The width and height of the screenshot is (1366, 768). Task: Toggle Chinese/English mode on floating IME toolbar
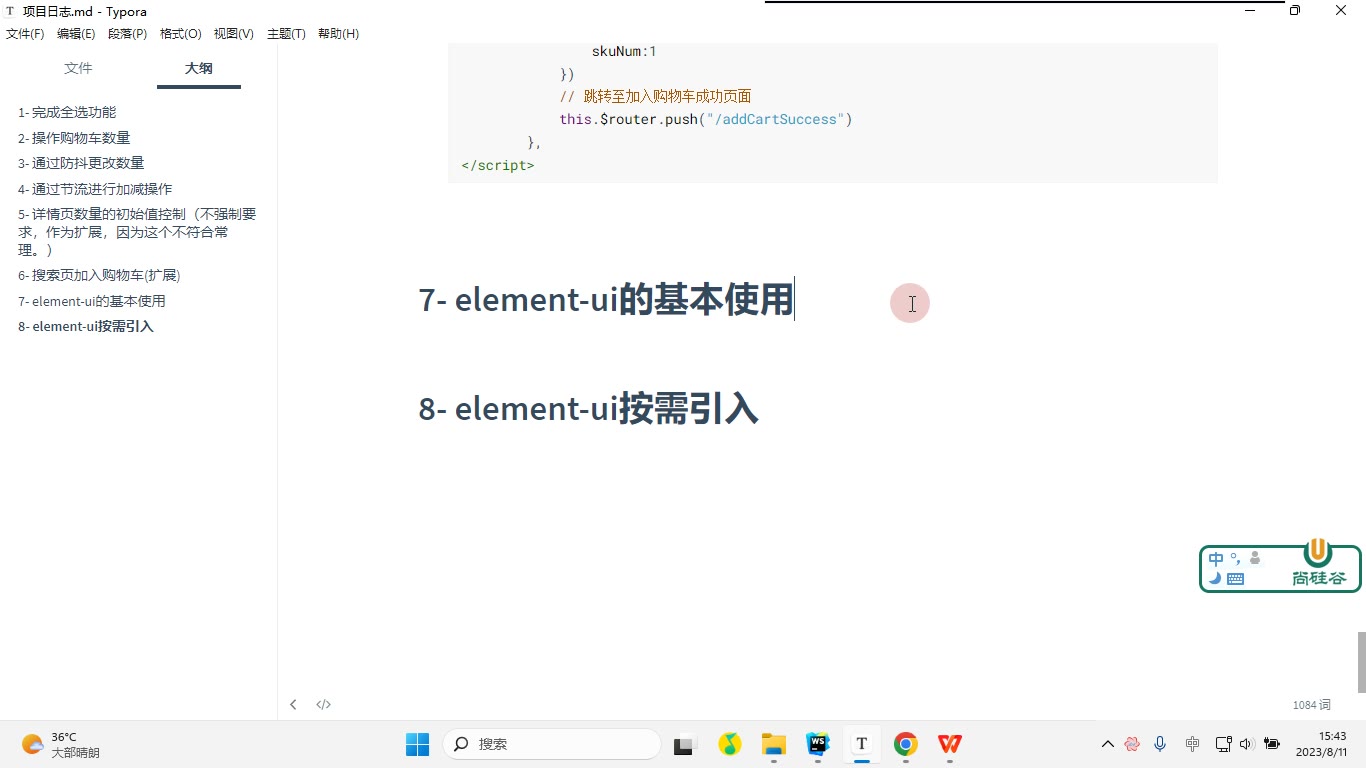click(x=1216, y=560)
